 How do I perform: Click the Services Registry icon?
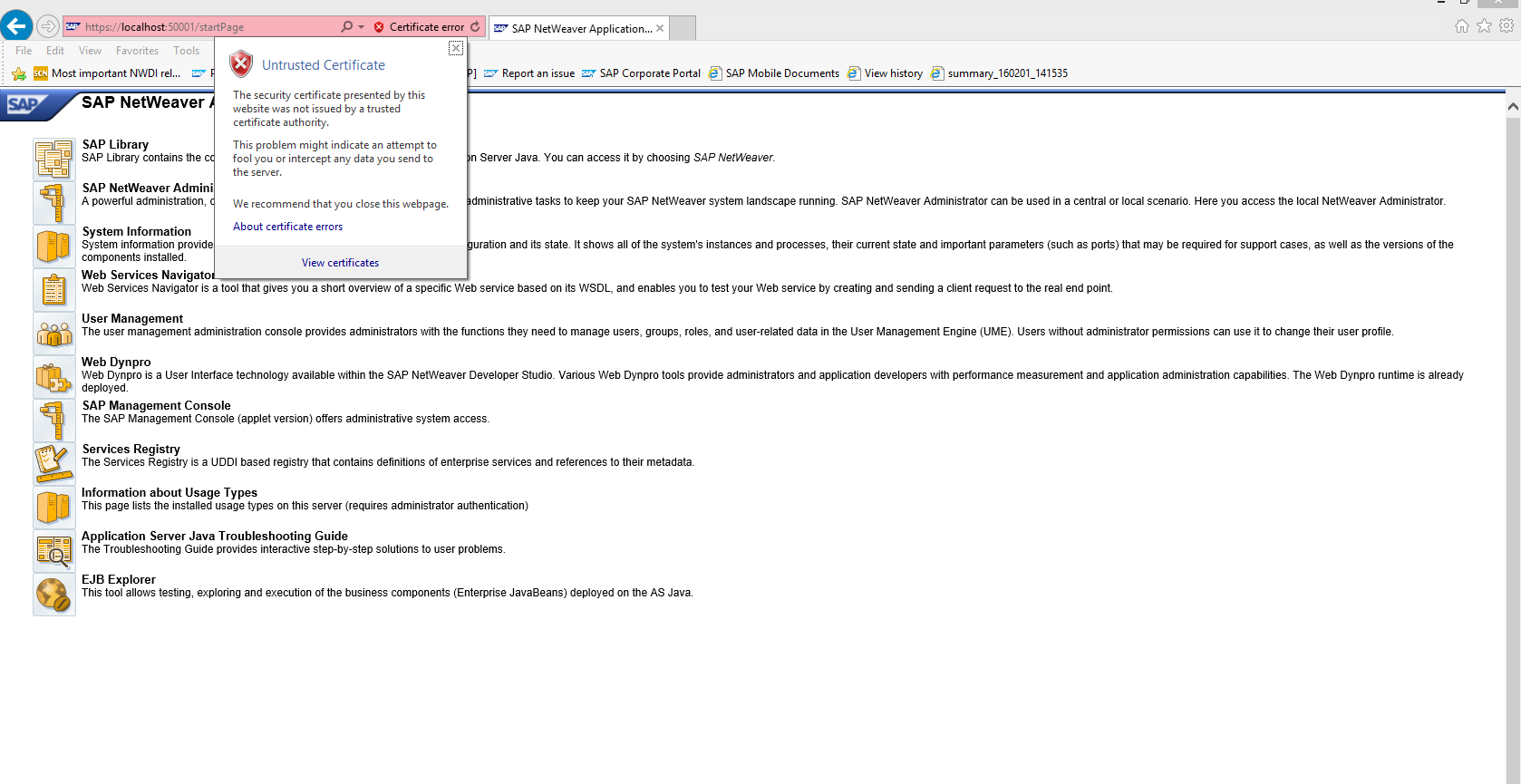coord(54,463)
